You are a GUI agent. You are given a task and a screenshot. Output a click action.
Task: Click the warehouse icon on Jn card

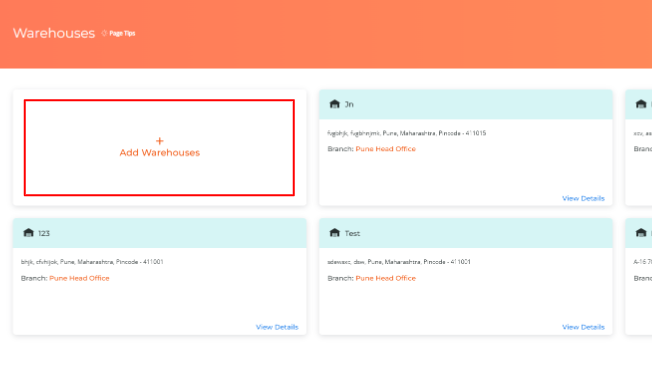tap(335, 104)
